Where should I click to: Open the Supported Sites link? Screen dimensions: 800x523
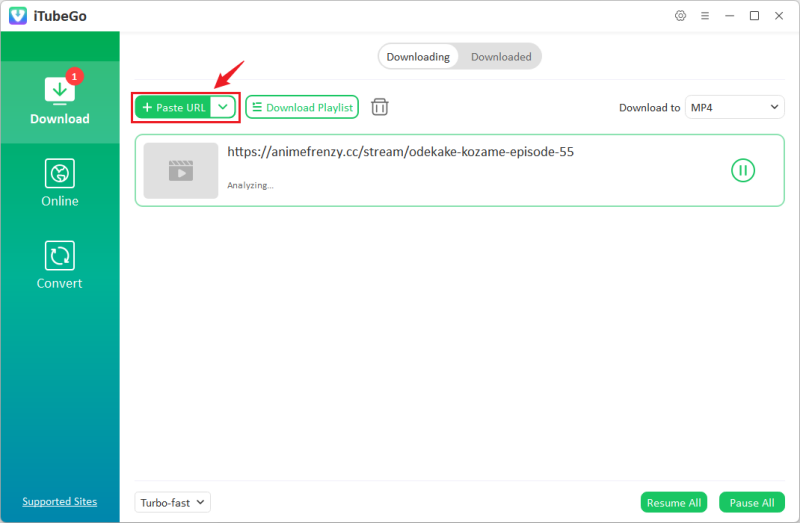(60, 502)
